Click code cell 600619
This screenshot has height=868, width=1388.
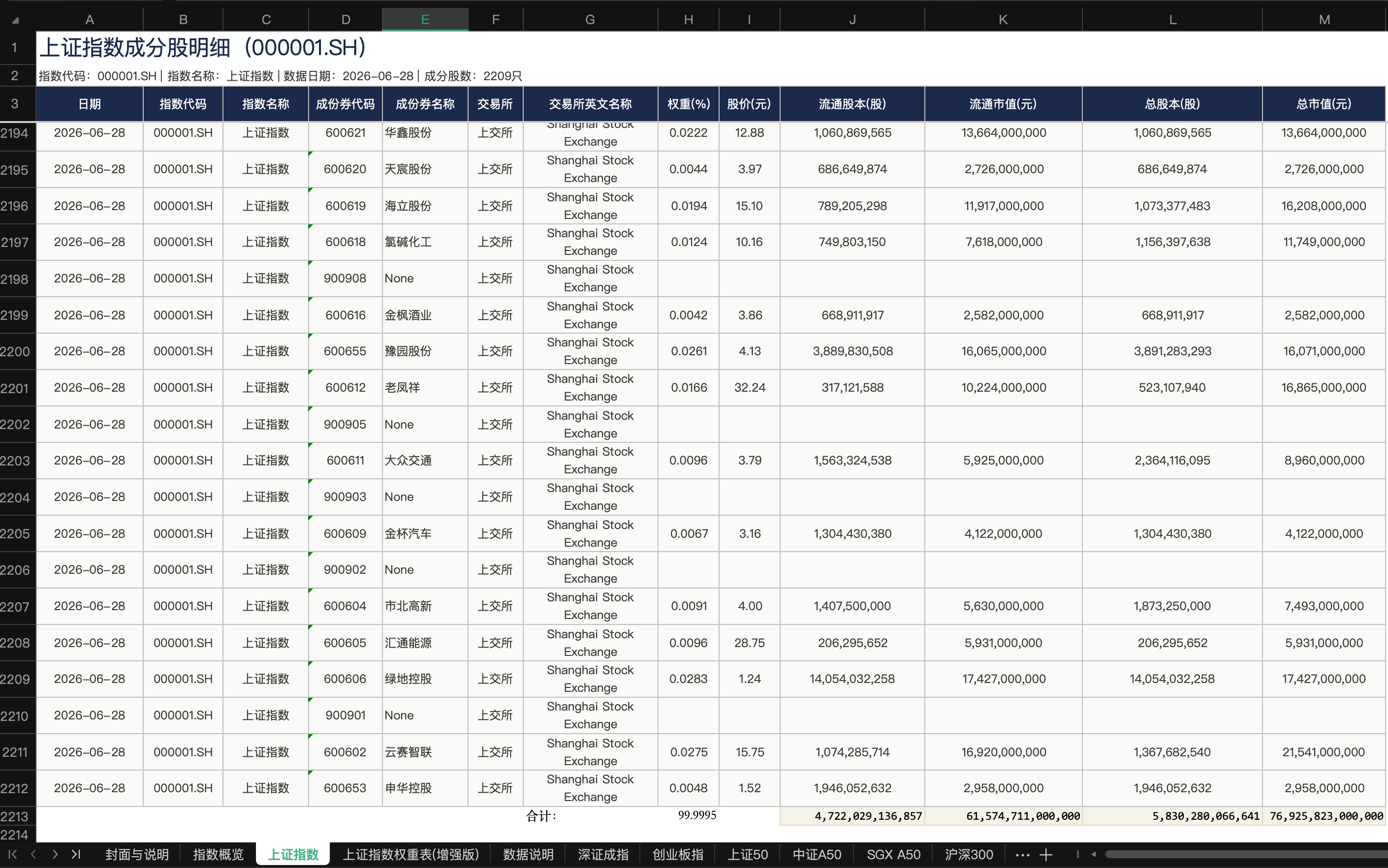(345, 206)
